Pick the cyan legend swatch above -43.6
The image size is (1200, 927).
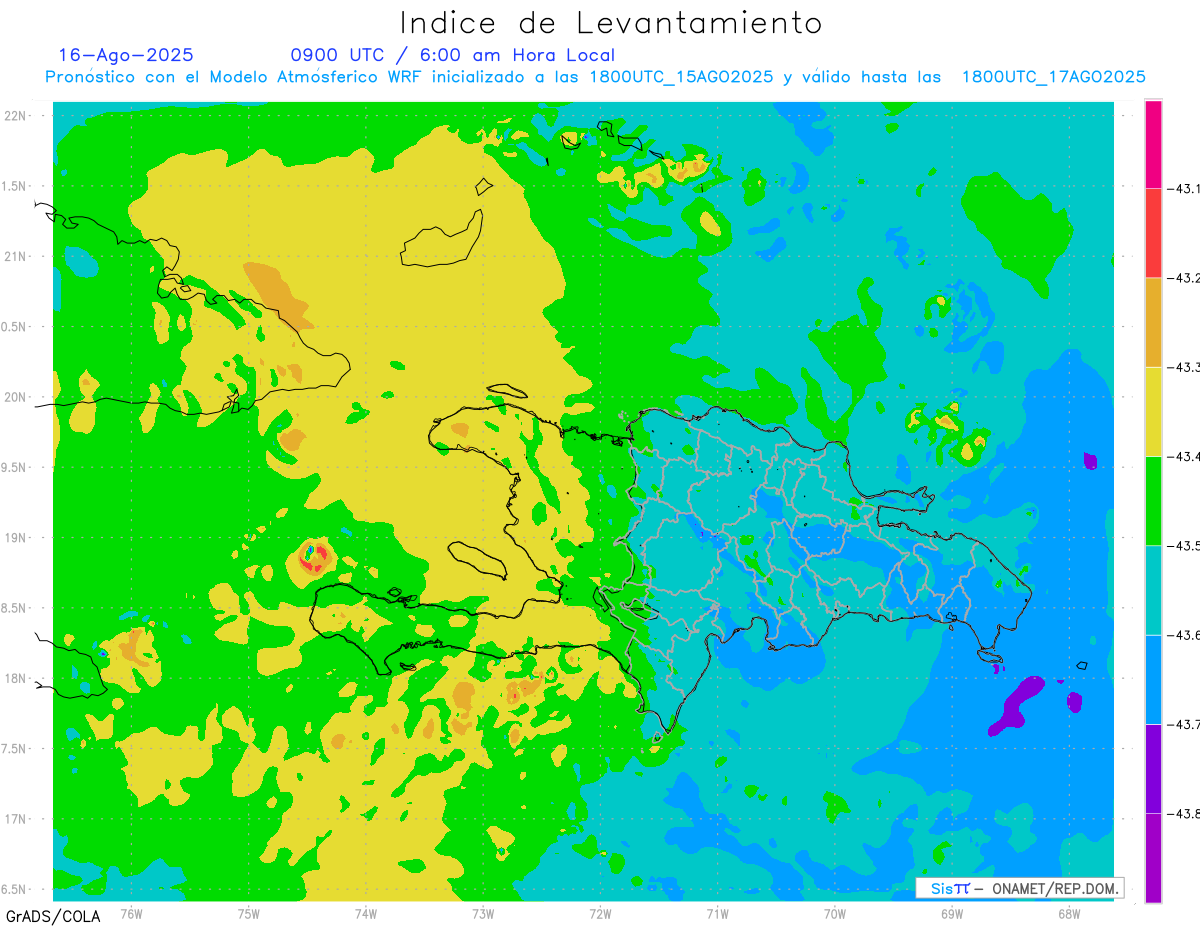(x=1153, y=590)
